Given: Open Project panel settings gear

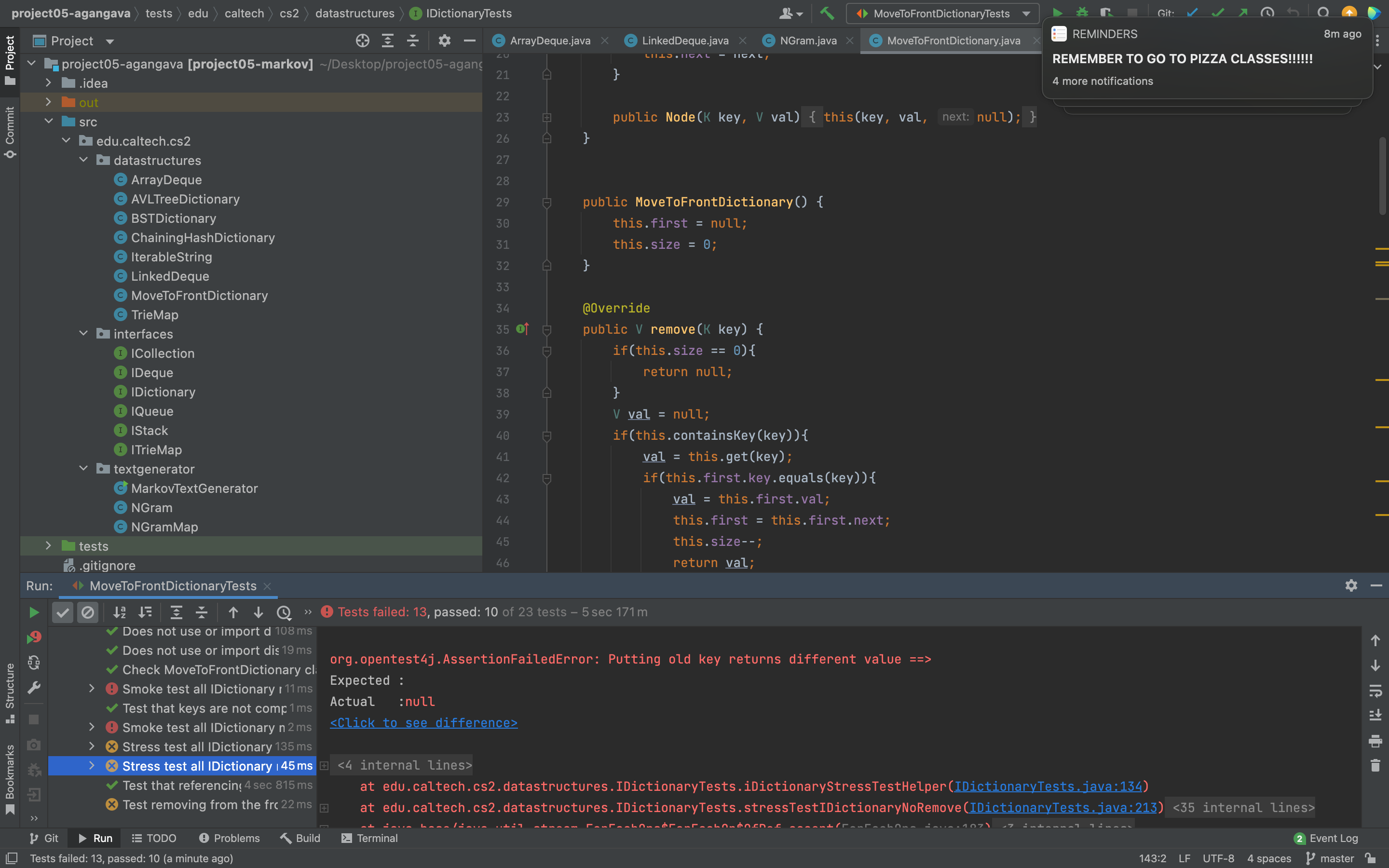Looking at the screenshot, I should tap(444, 41).
